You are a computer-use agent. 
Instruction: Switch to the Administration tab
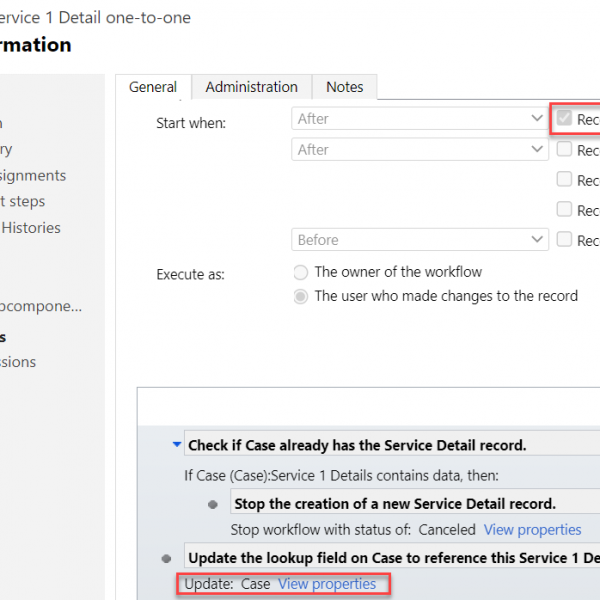pyautogui.click(x=251, y=88)
